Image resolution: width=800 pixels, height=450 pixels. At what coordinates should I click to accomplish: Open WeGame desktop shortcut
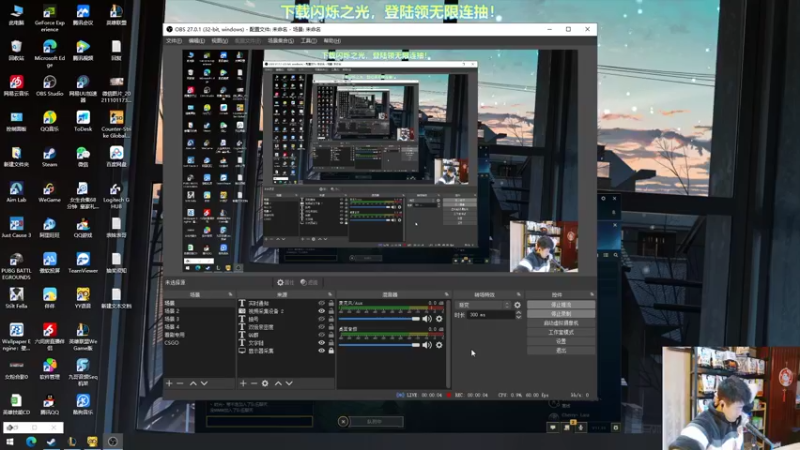49,192
